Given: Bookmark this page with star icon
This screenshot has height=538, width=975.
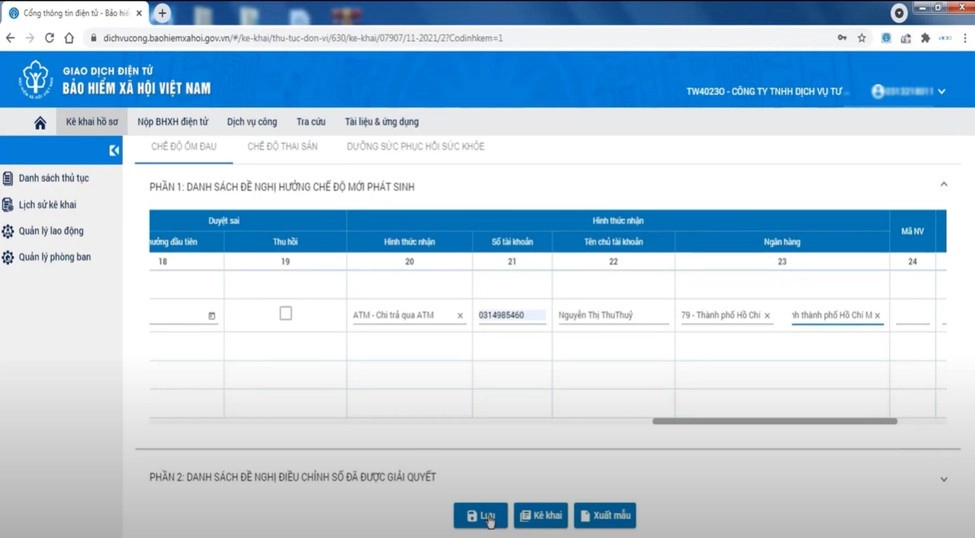Looking at the screenshot, I should coord(862,38).
